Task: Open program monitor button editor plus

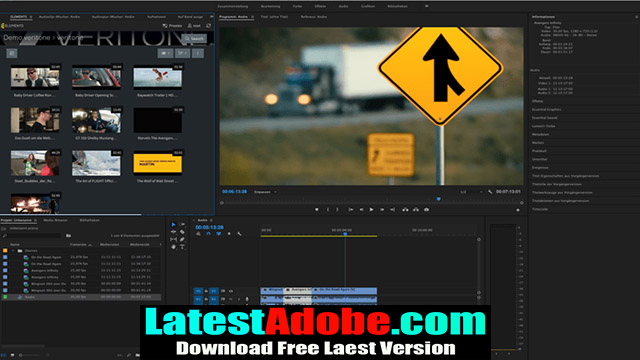Action: pos(518,210)
